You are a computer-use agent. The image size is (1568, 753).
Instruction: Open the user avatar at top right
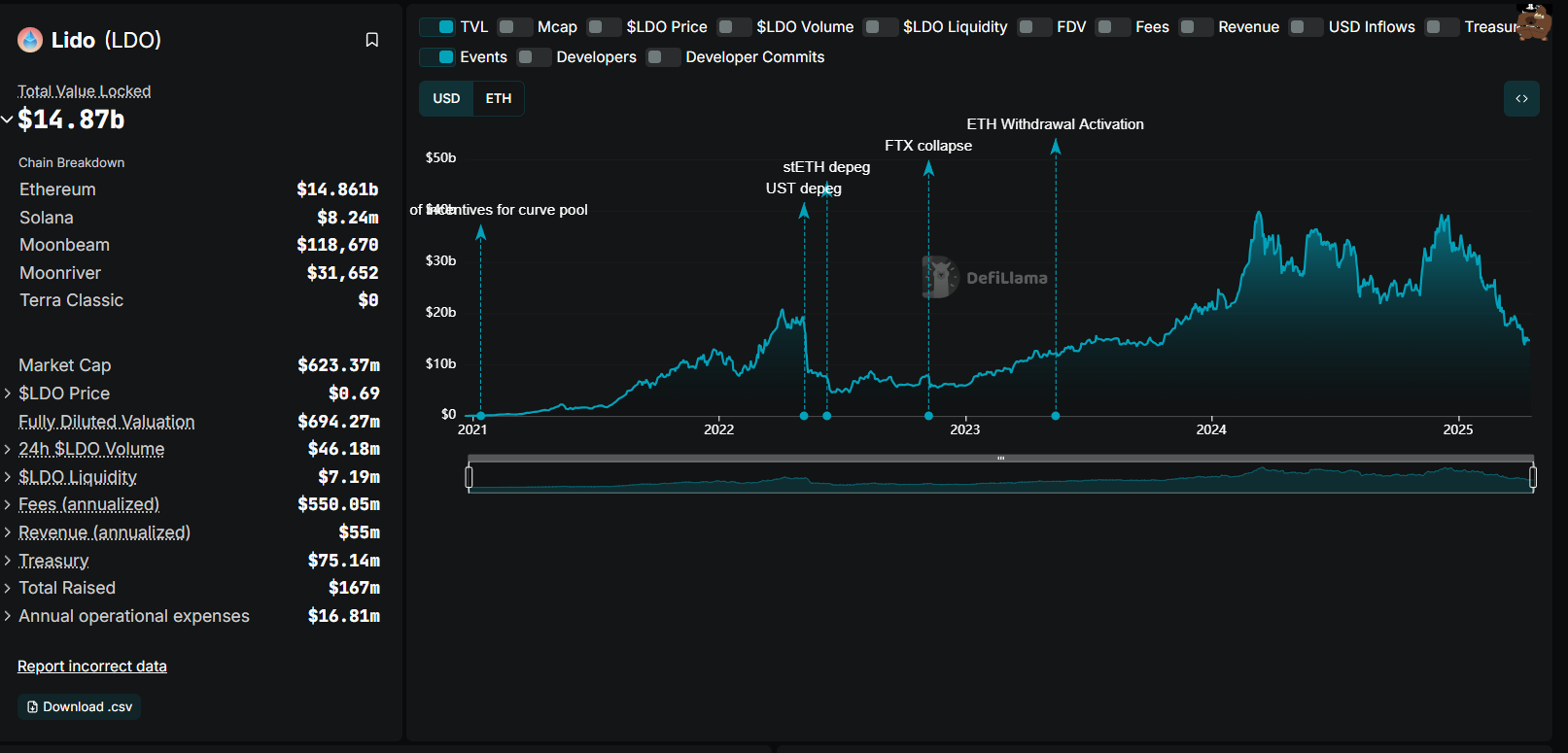pos(1534,21)
